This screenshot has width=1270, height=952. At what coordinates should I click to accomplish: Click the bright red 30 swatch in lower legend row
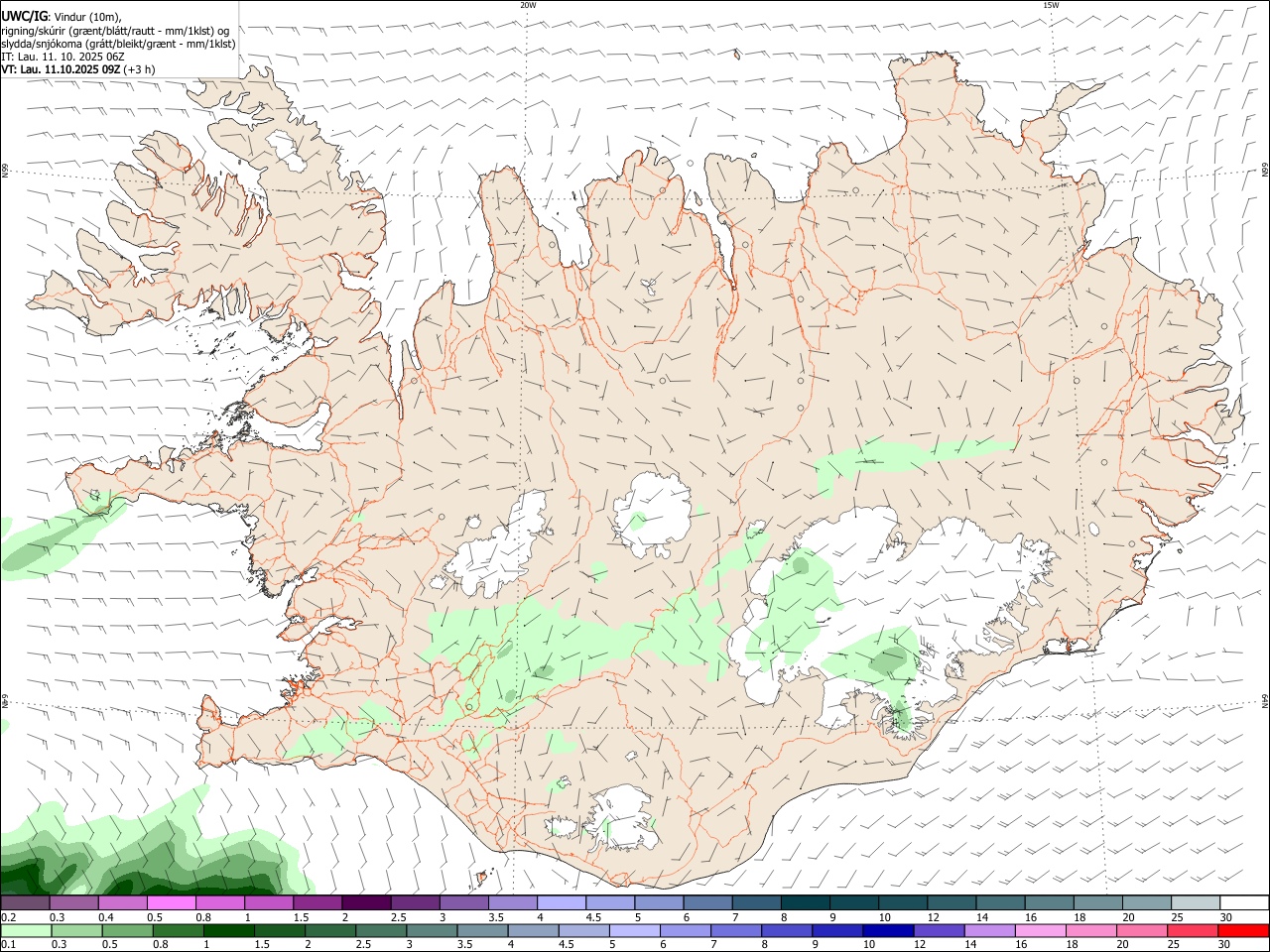click(x=1243, y=931)
